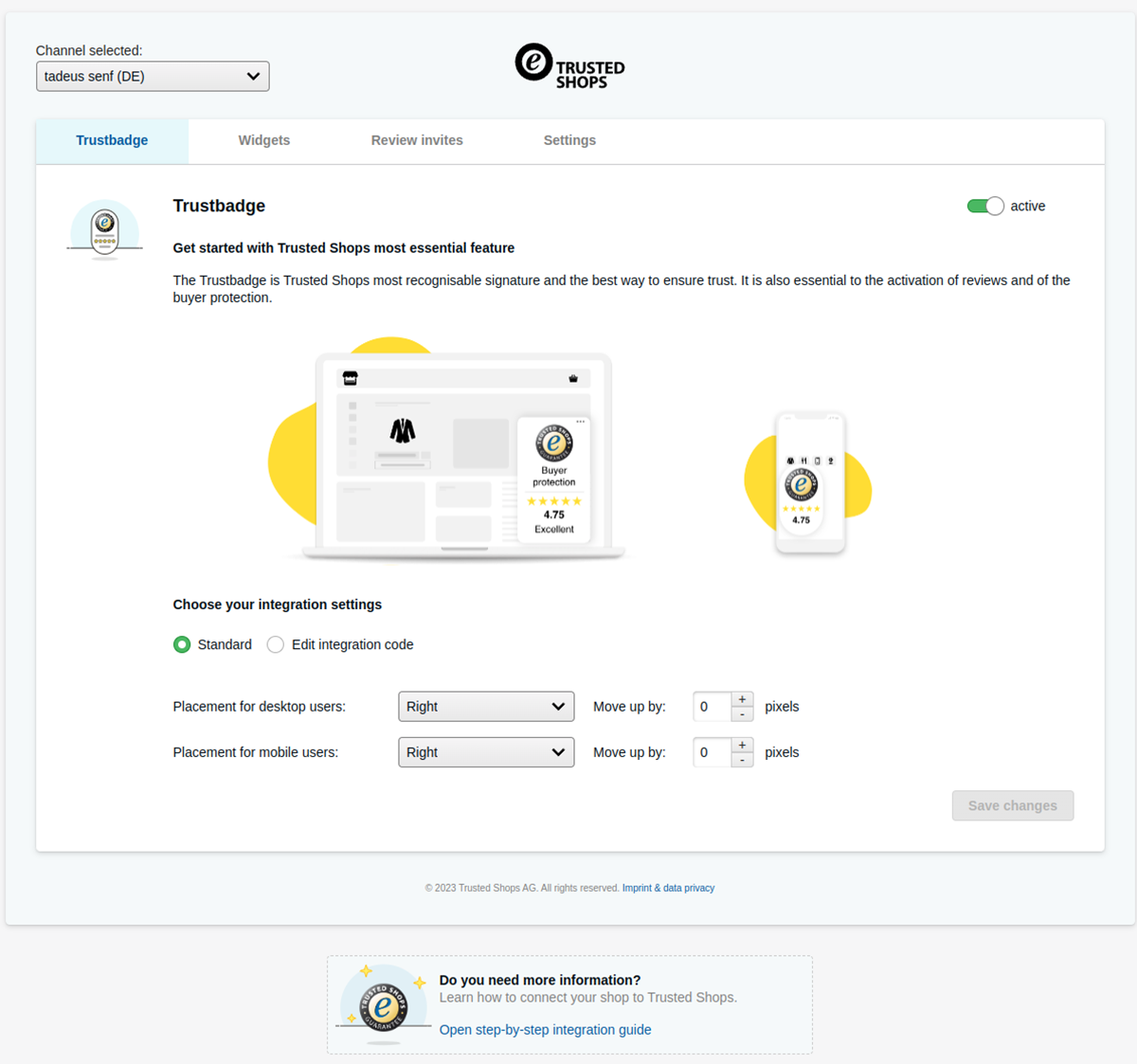1137x1064 pixels.
Task: Open the desktop placement dropdown
Action: 486,707
